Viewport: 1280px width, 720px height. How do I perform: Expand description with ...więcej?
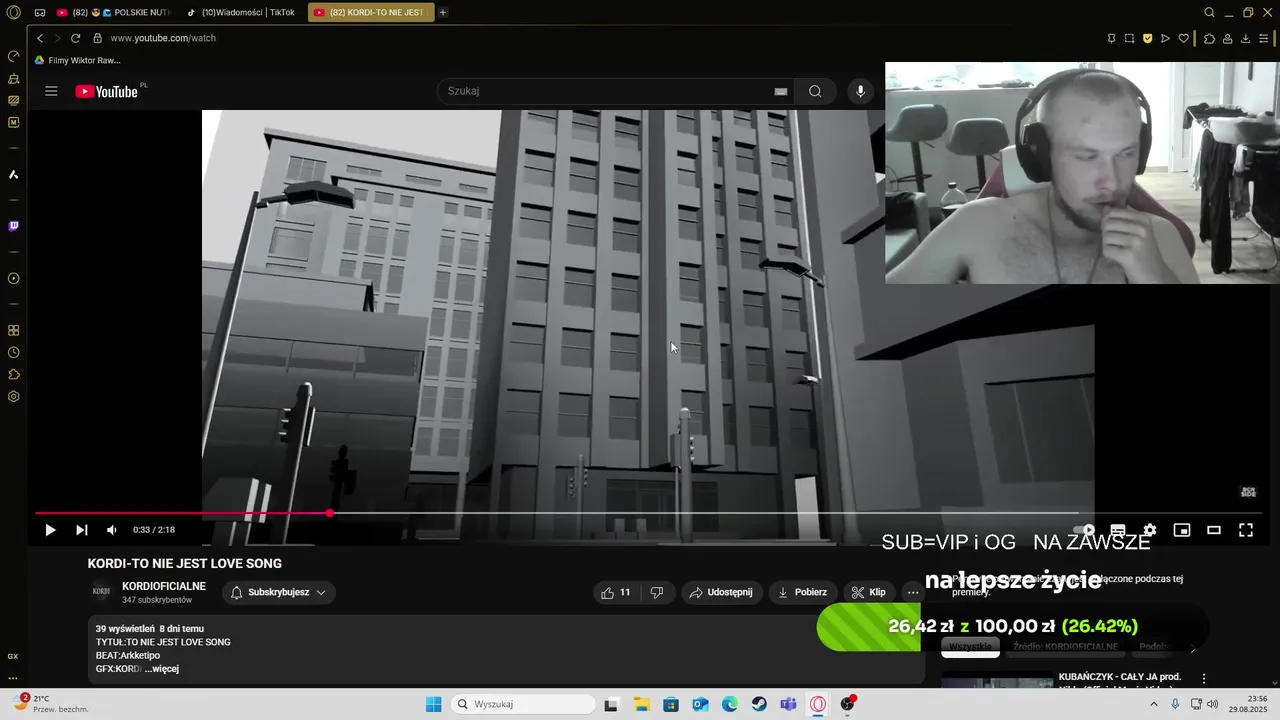pos(161,669)
